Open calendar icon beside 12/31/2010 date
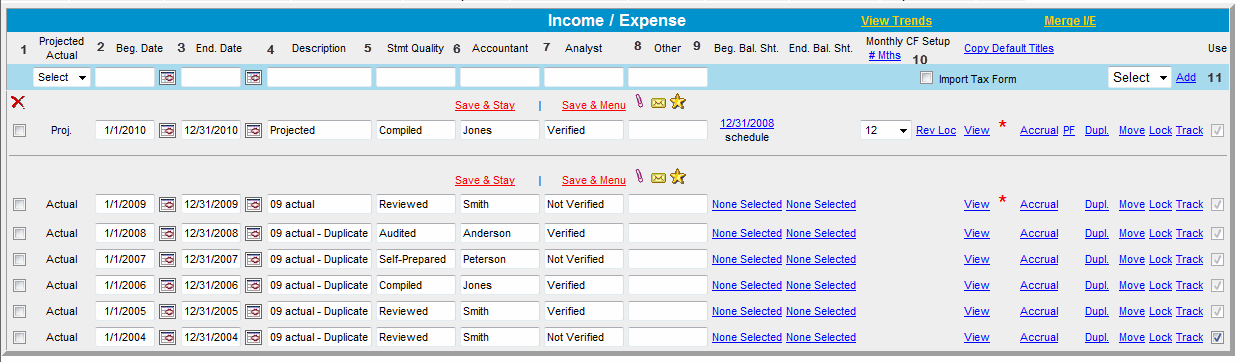 coord(254,130)
